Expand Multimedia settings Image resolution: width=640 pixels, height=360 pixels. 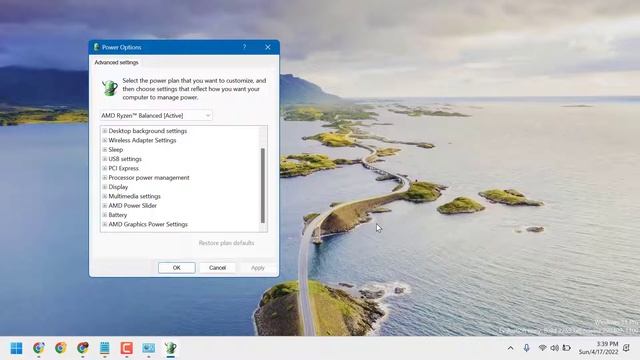point(104,196)
